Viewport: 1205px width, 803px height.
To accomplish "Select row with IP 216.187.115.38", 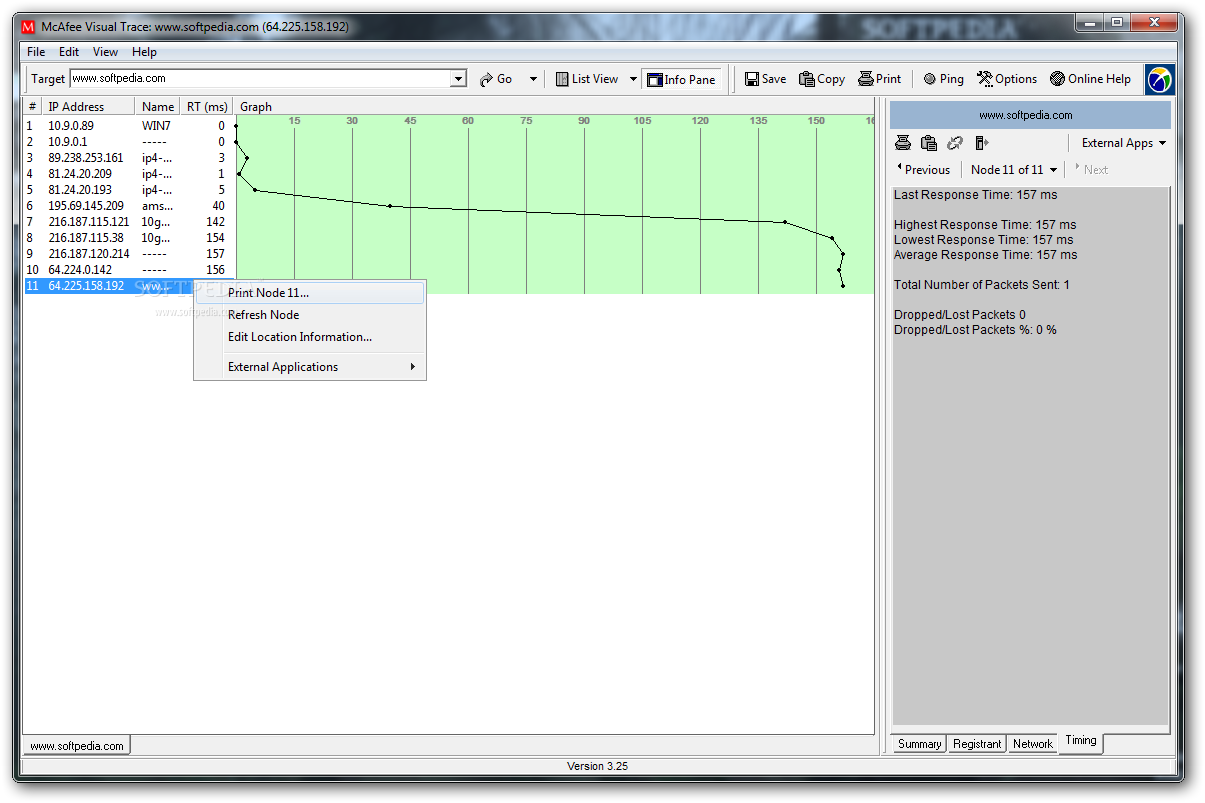I will [129, 238].
